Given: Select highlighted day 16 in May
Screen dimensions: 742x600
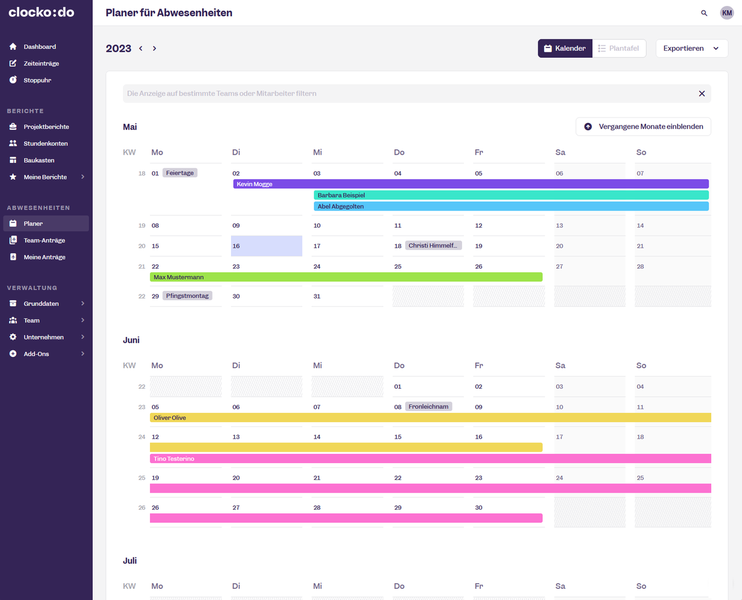Looking at the screenshot, I should coord(266,246).
